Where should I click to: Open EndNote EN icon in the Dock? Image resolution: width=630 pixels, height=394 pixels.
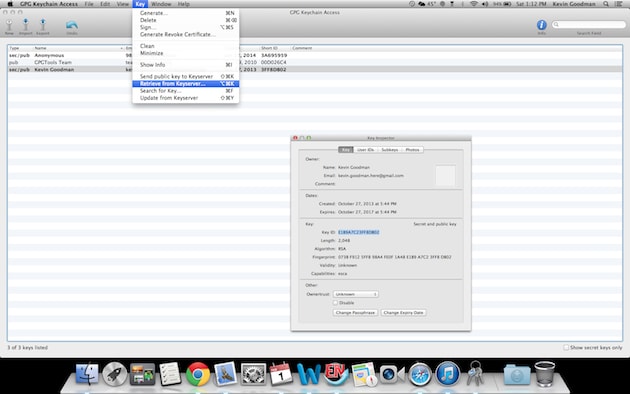click(x=336, y=374)
